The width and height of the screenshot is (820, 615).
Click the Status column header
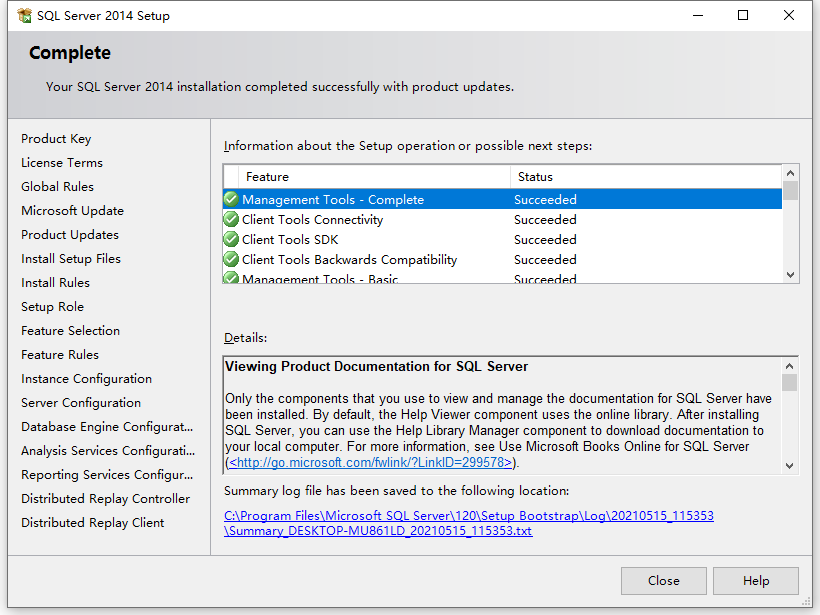[x=646, y=177]
